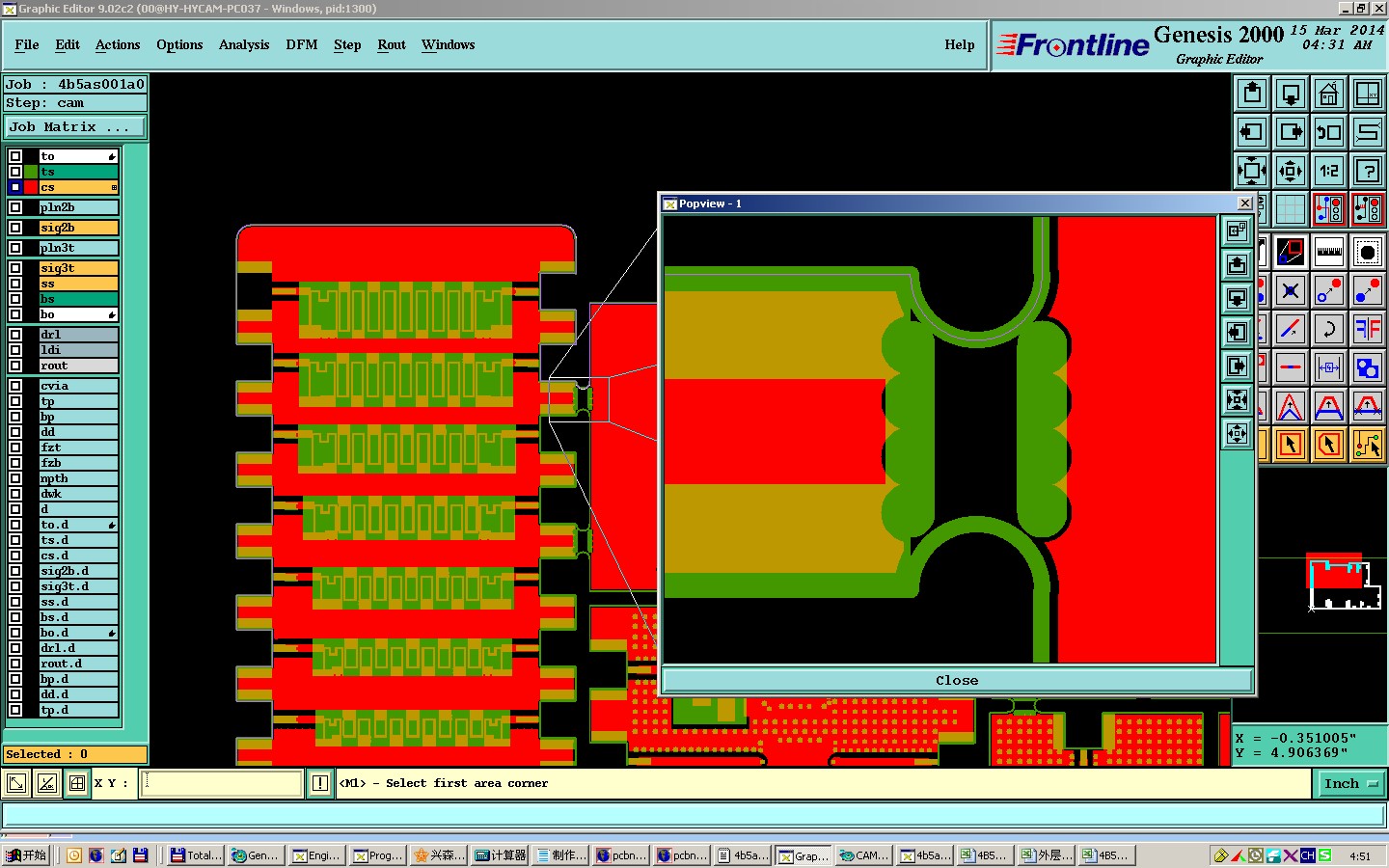Click the Job Matrix button
This screenshot has width=1389, height=868.
click(x=75, y=126)
